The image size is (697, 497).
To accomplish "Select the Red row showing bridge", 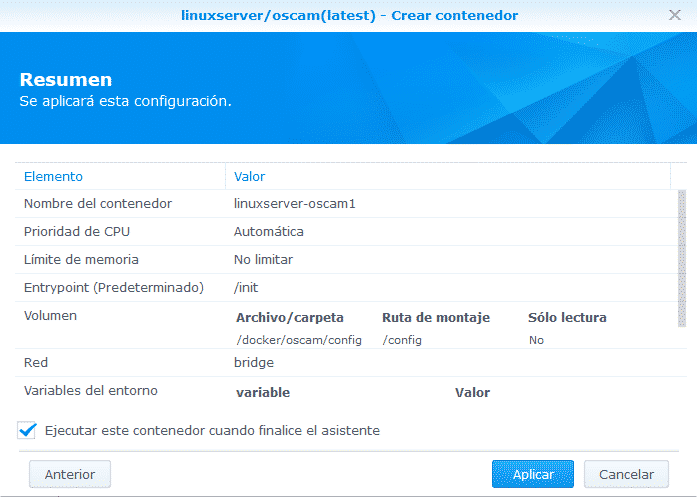I will tap(36, 362).
